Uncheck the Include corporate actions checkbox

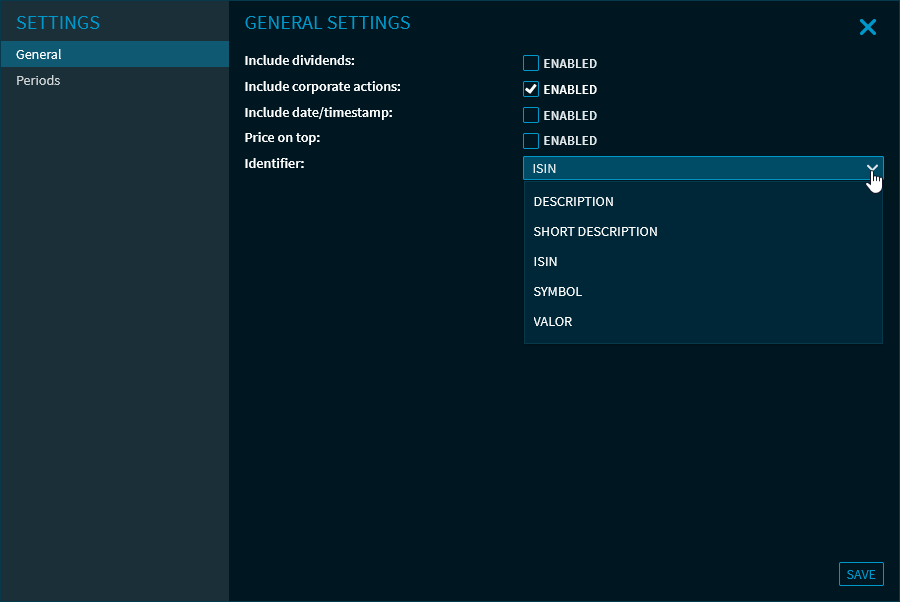point(531,89)
